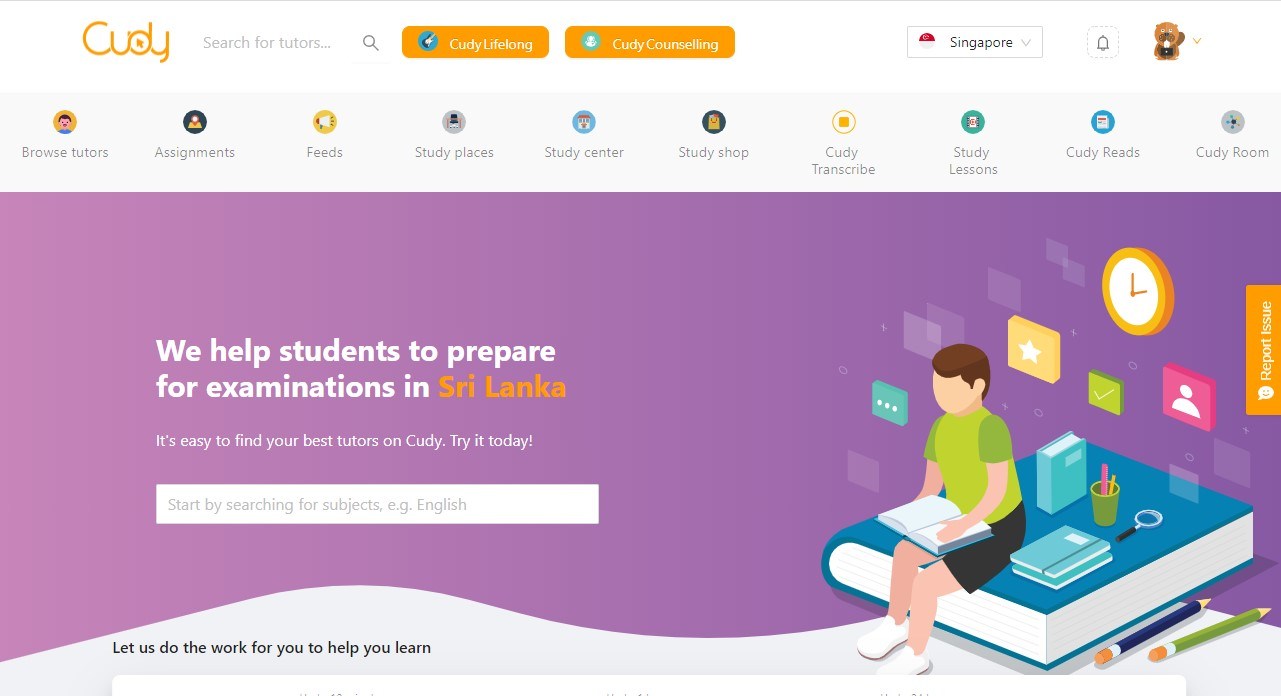
Task: Click the magnifier icon beside the tutor search
Action: coord(371,43)
